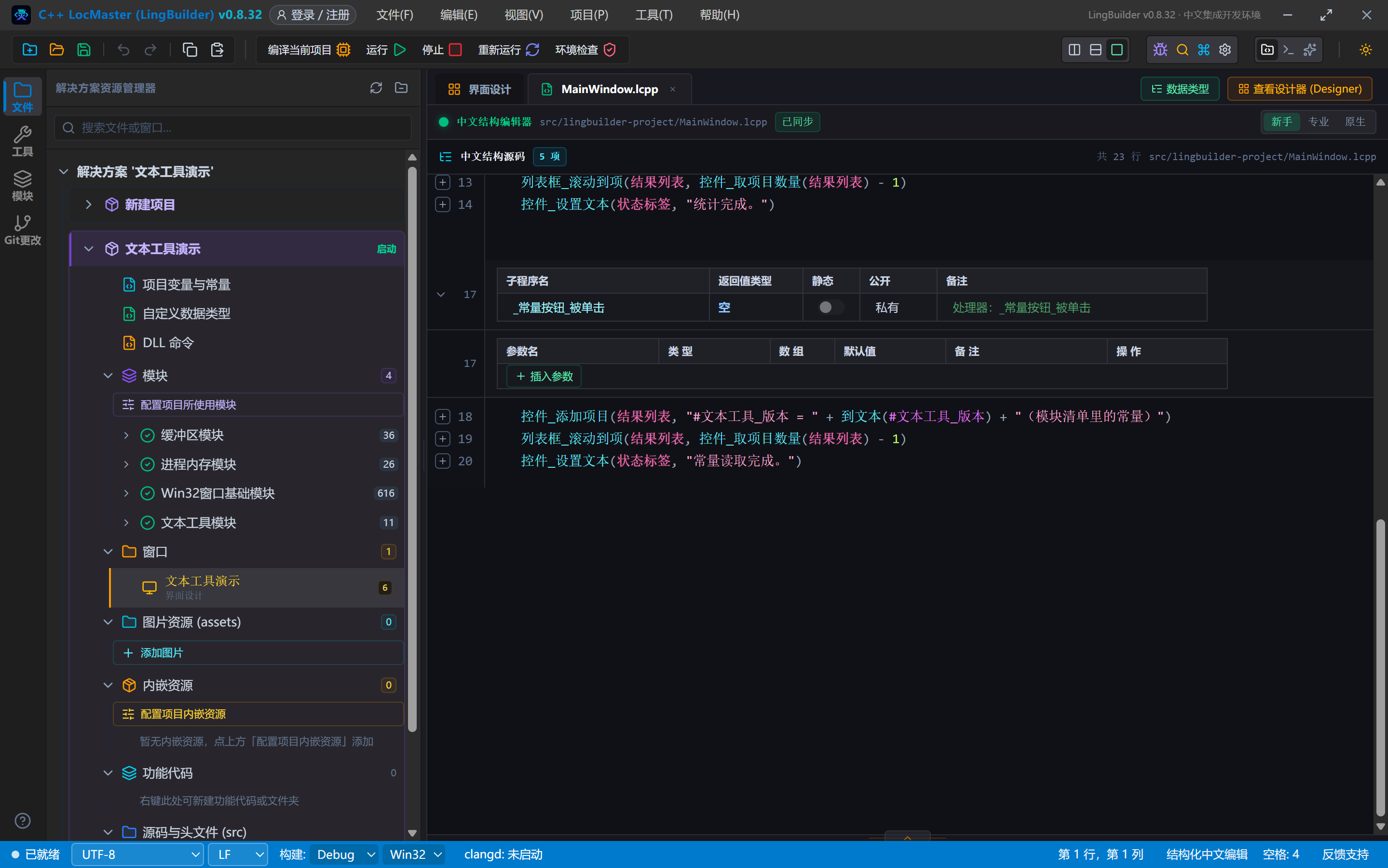Open the settings gear icon

(x=1225, y=50)
